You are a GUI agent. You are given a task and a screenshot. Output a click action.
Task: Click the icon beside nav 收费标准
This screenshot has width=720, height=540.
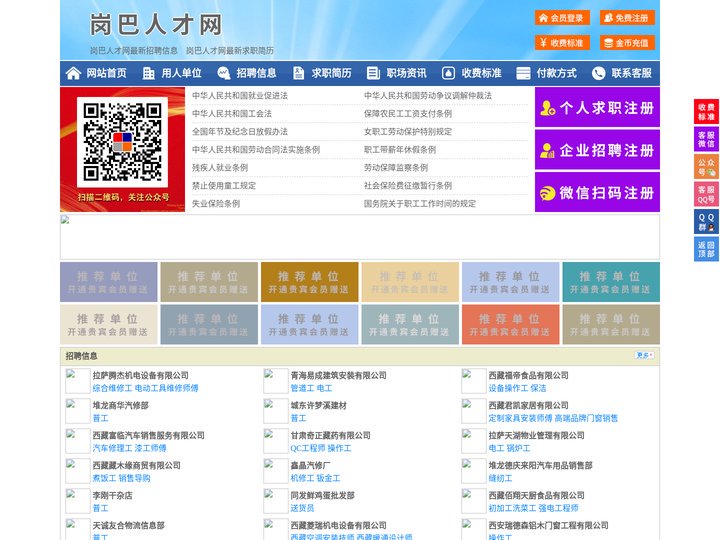click(x=448, y=73)
